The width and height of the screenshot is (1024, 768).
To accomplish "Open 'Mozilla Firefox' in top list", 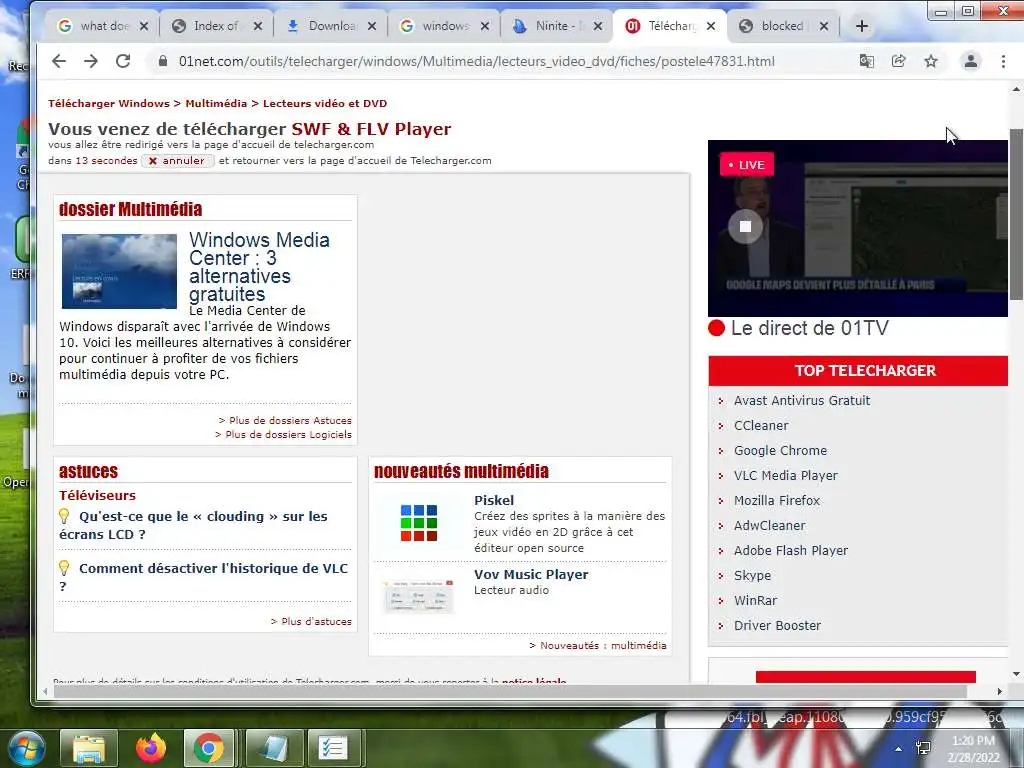I will 776,500.
